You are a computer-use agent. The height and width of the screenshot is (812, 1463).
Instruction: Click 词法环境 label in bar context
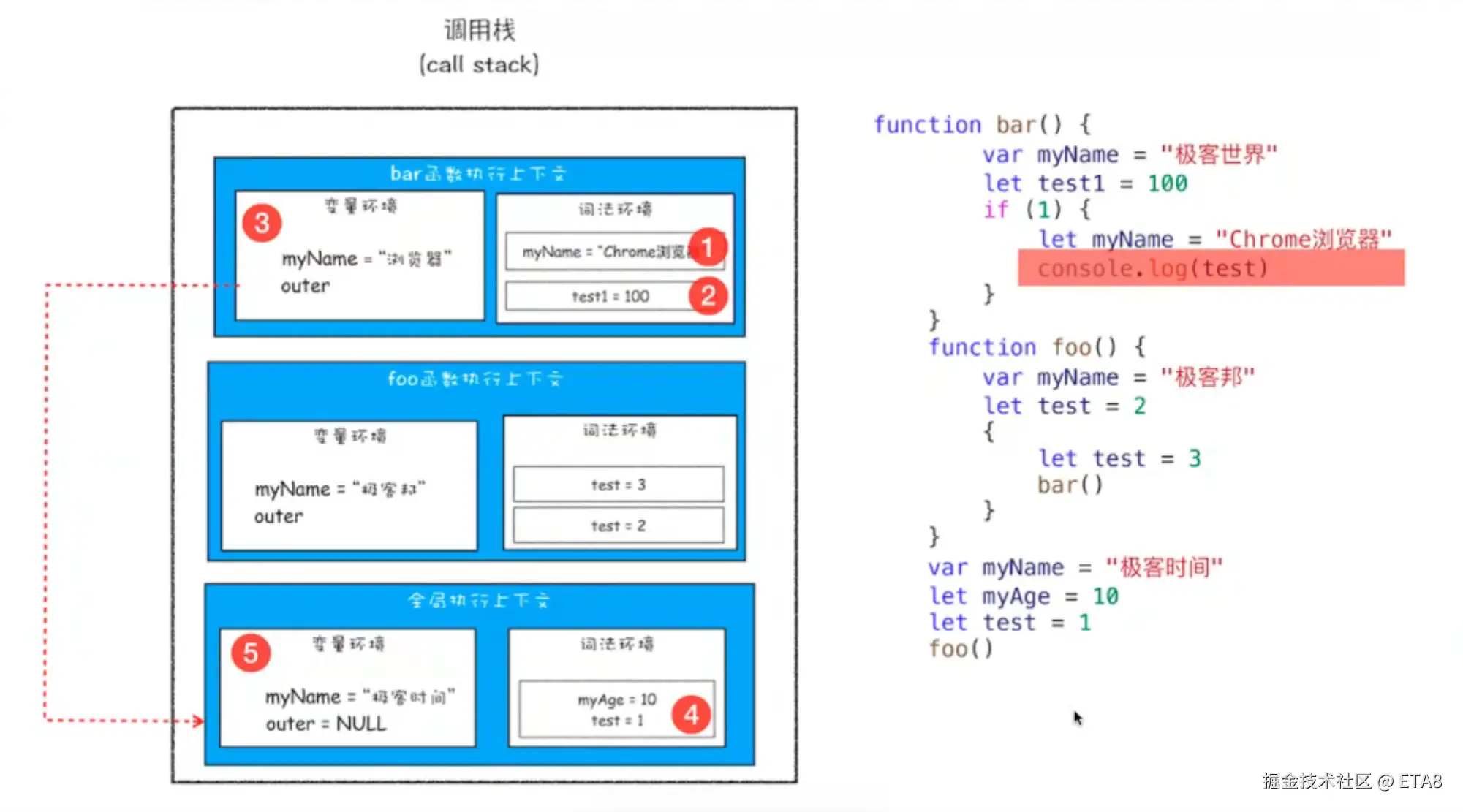pos(615,209)
